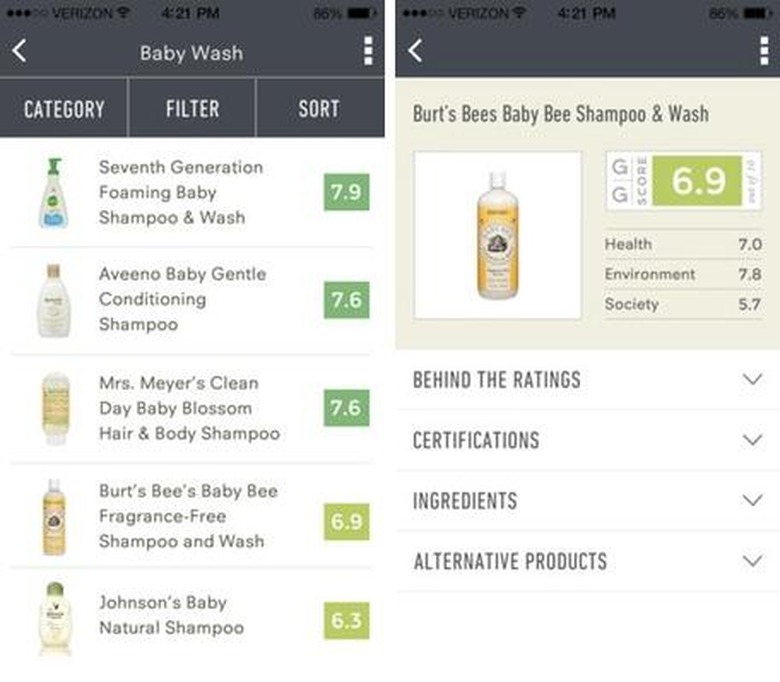Screen dimensions: 780x682
Task: Open the overflow menu on product detail page
Action: 764,51
